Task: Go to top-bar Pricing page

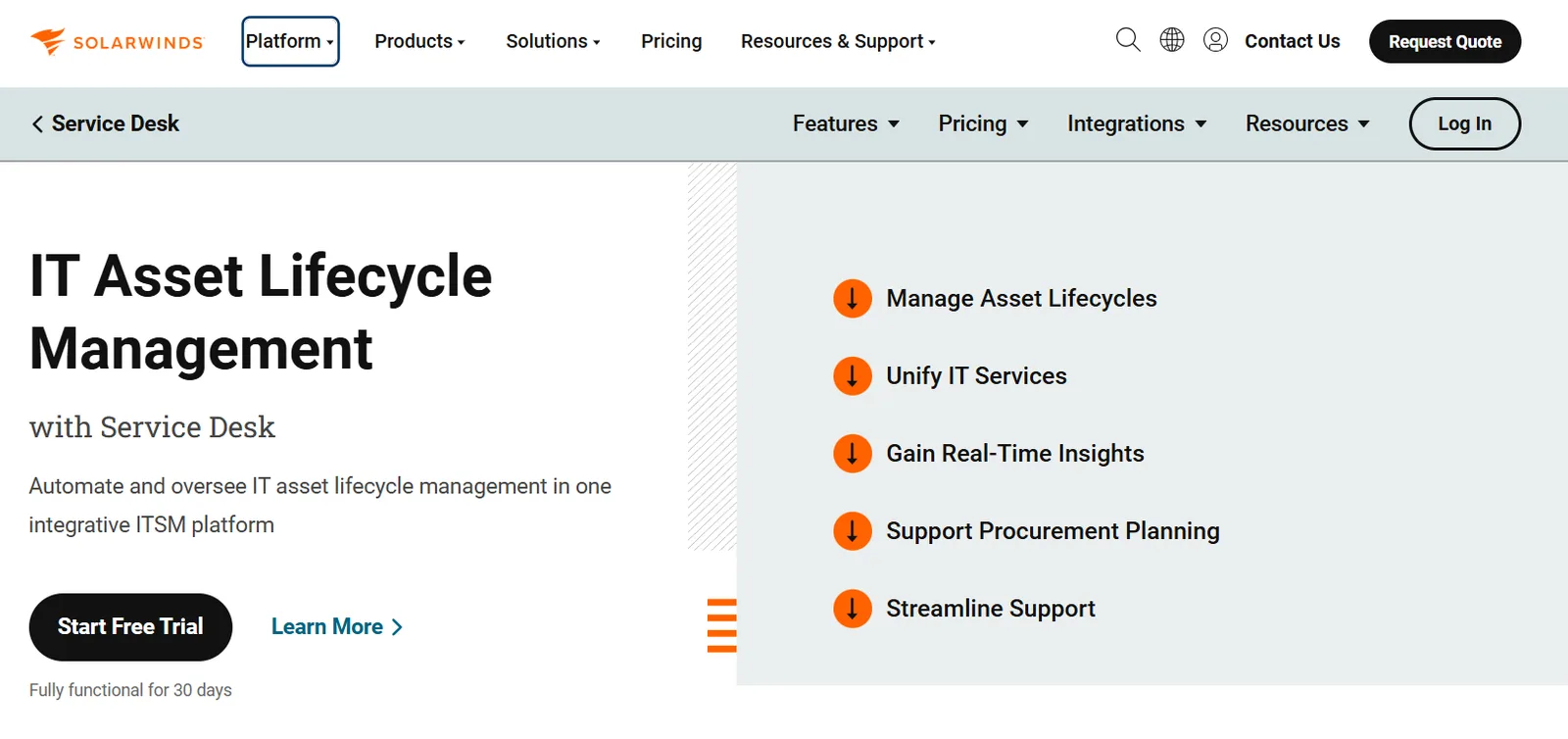Action: pyautogui.click(x=671, y=41)
